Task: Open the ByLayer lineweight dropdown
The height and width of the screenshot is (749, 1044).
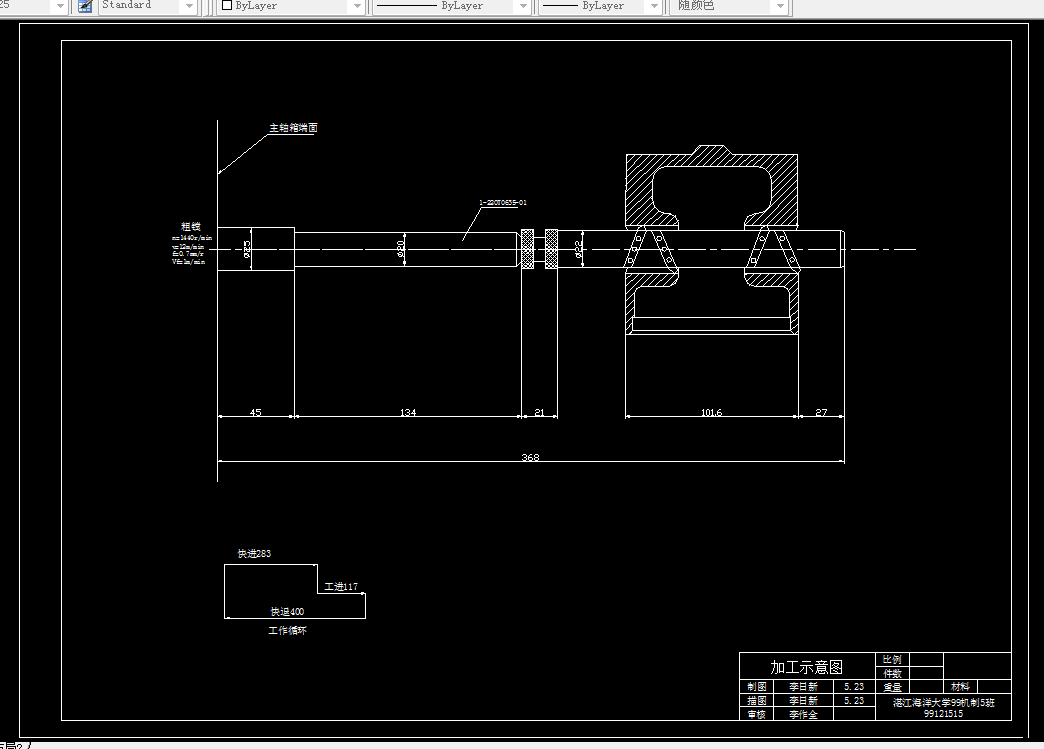Action: tap(654, 6)
